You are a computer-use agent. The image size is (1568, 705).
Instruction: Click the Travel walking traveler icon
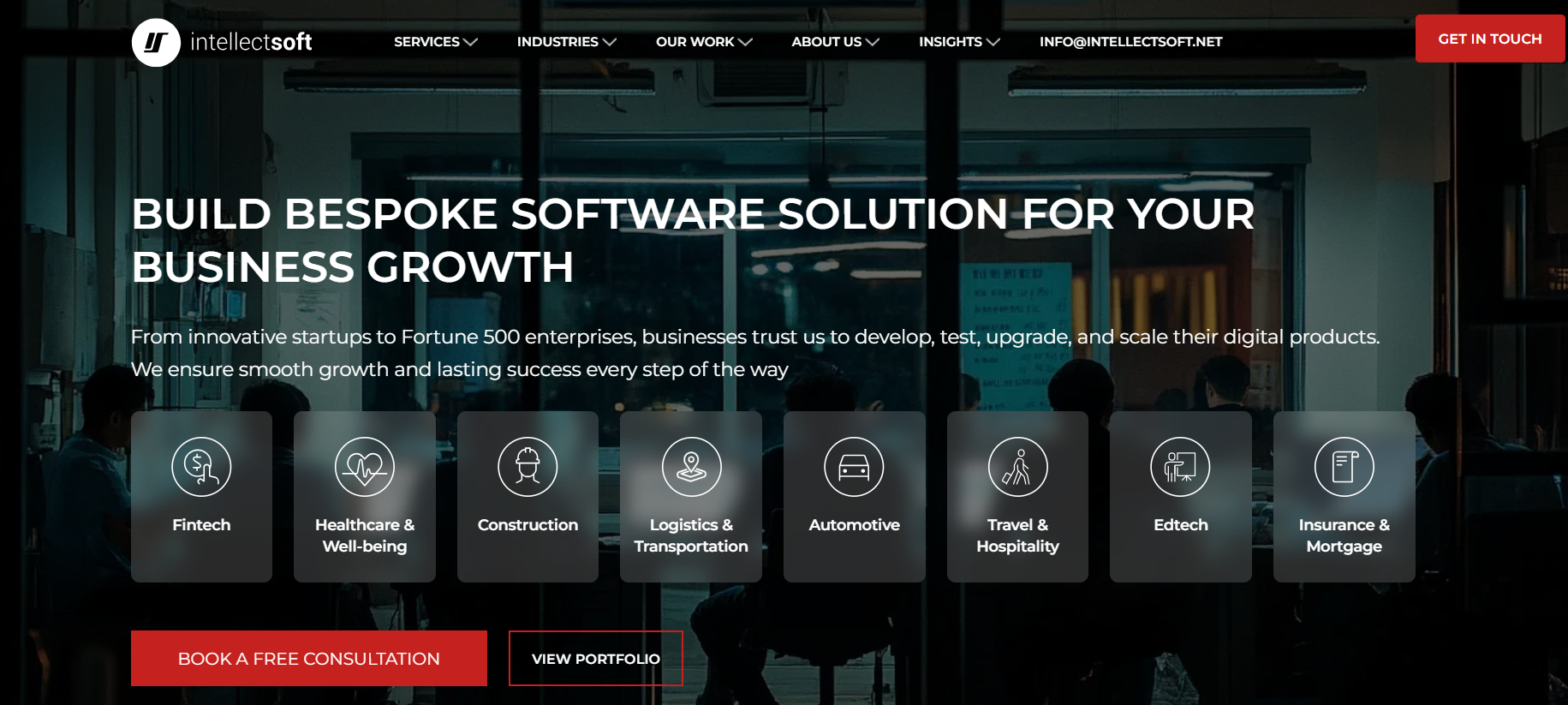(1017, 467)
